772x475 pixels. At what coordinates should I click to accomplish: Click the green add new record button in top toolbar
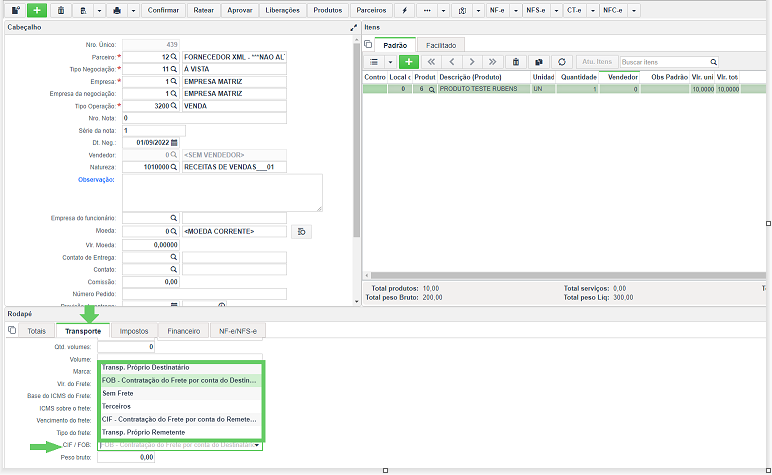[36, 10]
